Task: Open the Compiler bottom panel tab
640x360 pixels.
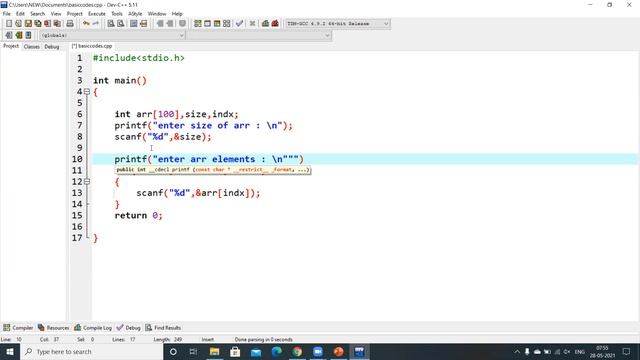Action: tap(18, 327)
